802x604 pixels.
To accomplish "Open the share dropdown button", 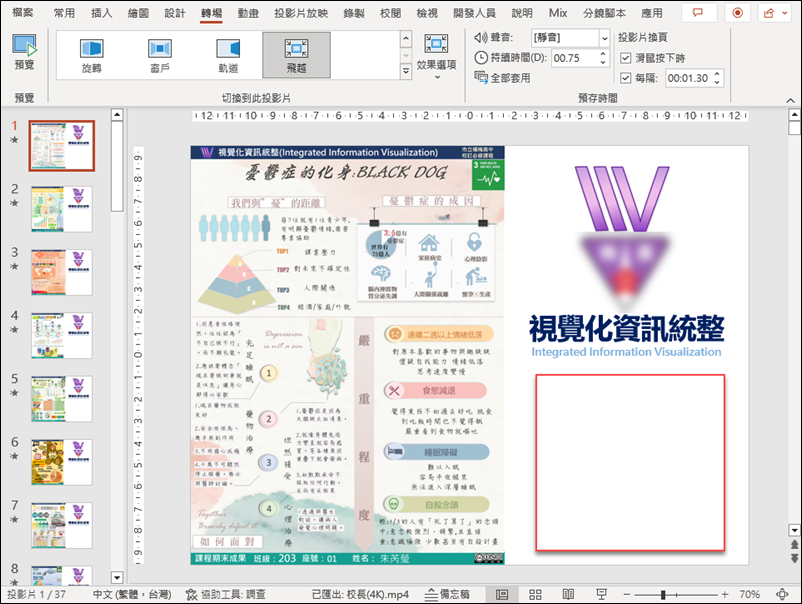I will [775, 13].
